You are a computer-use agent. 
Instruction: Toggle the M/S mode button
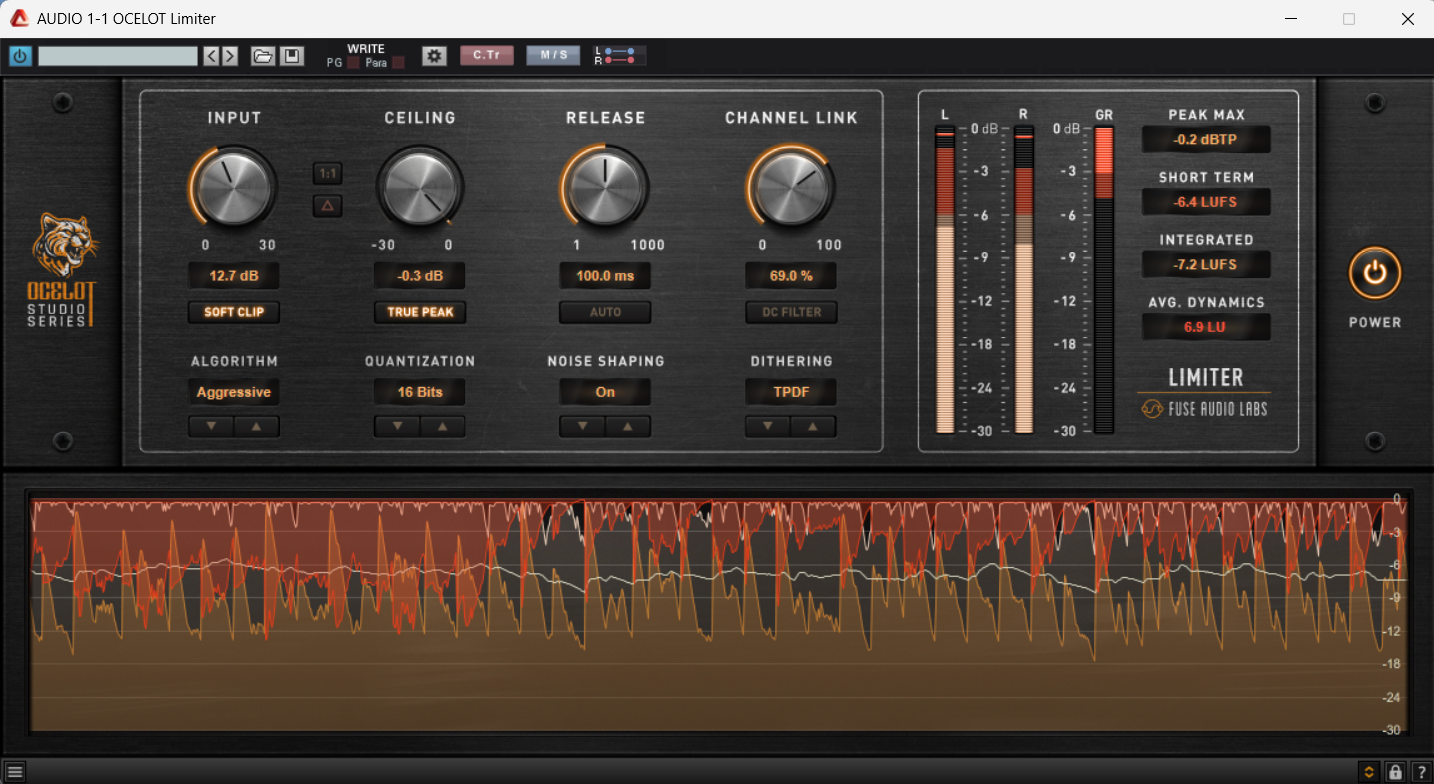(553, 56)
